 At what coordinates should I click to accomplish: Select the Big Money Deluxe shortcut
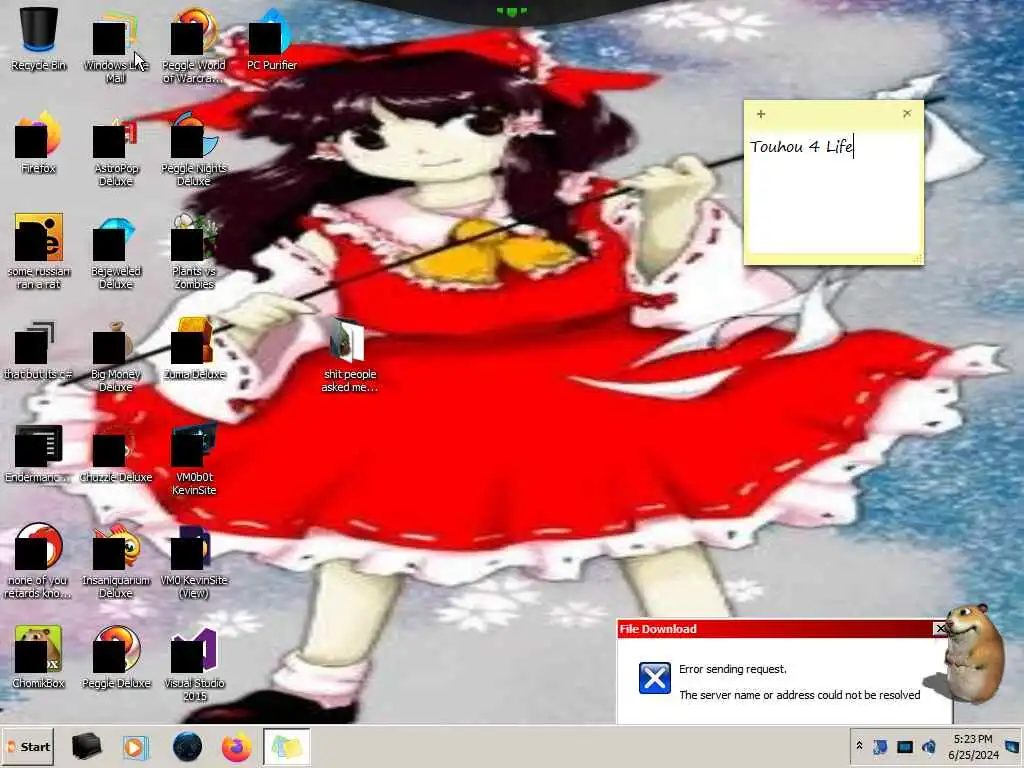click(x=116, y=356)
